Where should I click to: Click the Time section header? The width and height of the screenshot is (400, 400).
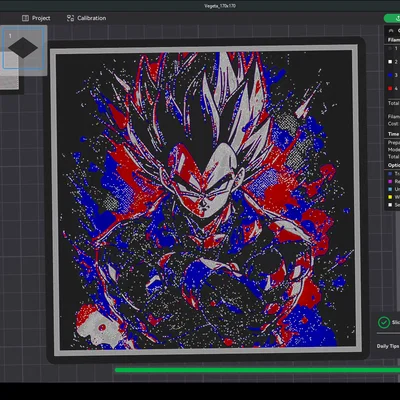pyautogui.click(x=394, y=134)
